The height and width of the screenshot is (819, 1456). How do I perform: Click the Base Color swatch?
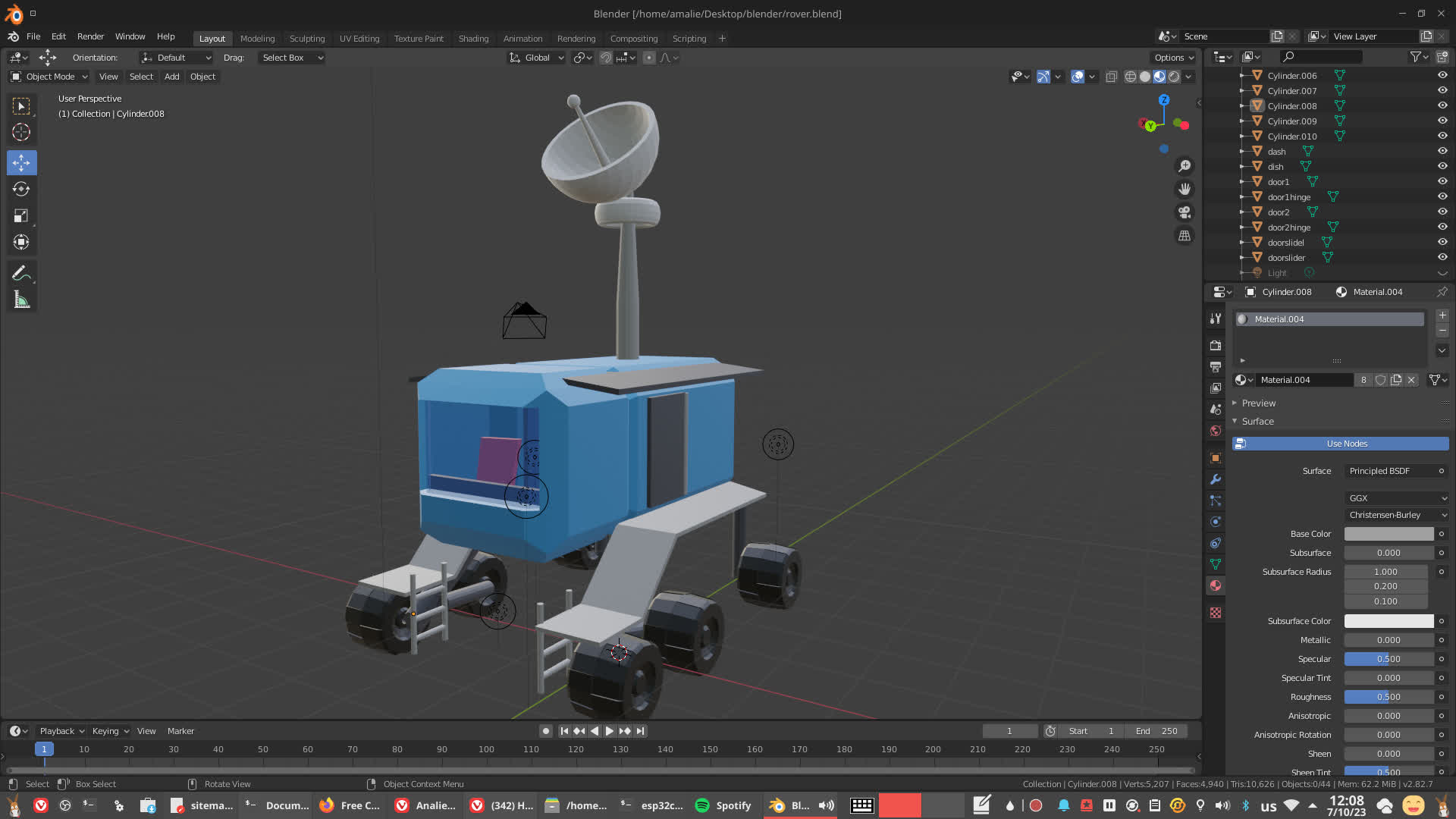pos(1389,534)
